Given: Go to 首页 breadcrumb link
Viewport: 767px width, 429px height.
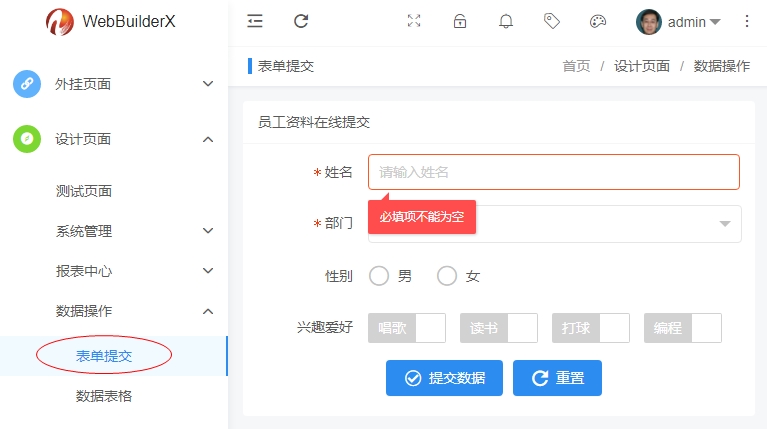Looking at the screenshot, I should (x=576, y=66).
